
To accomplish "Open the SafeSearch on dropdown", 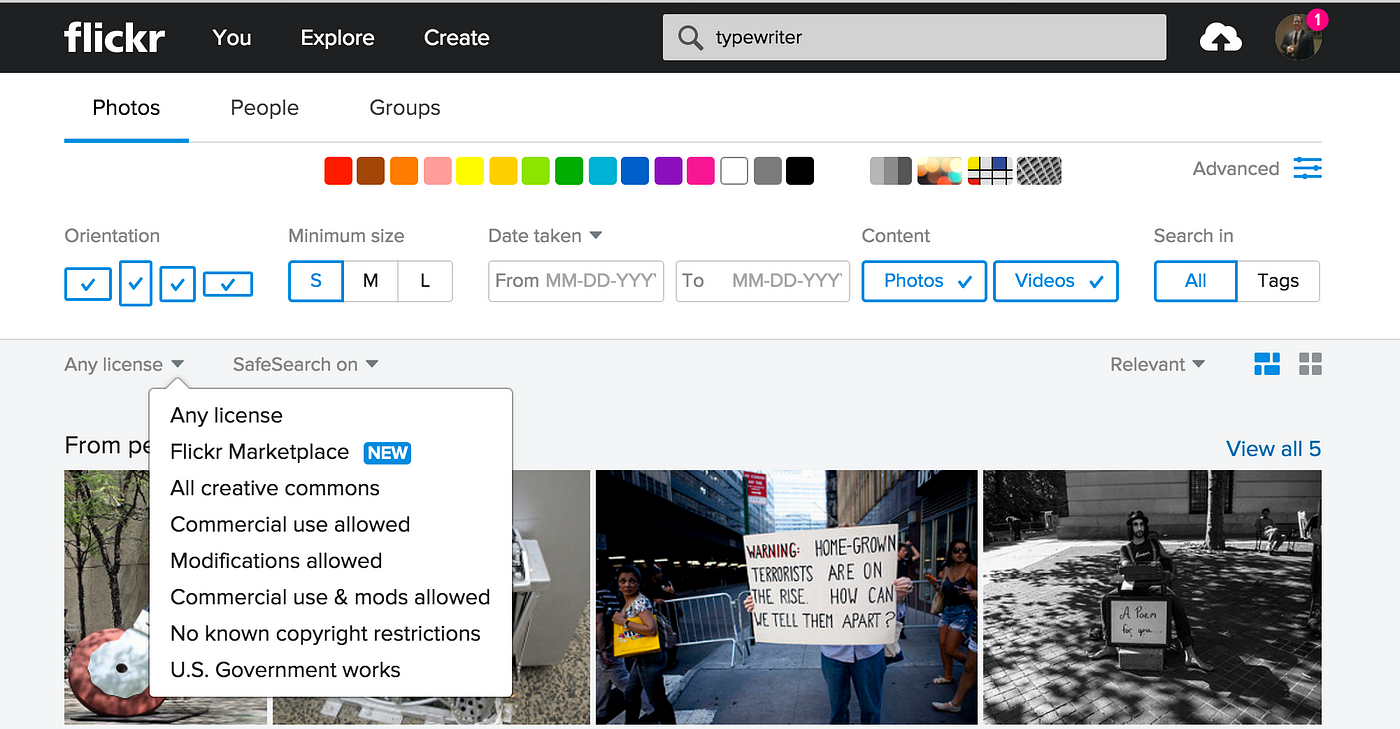I will pos(305,364).
